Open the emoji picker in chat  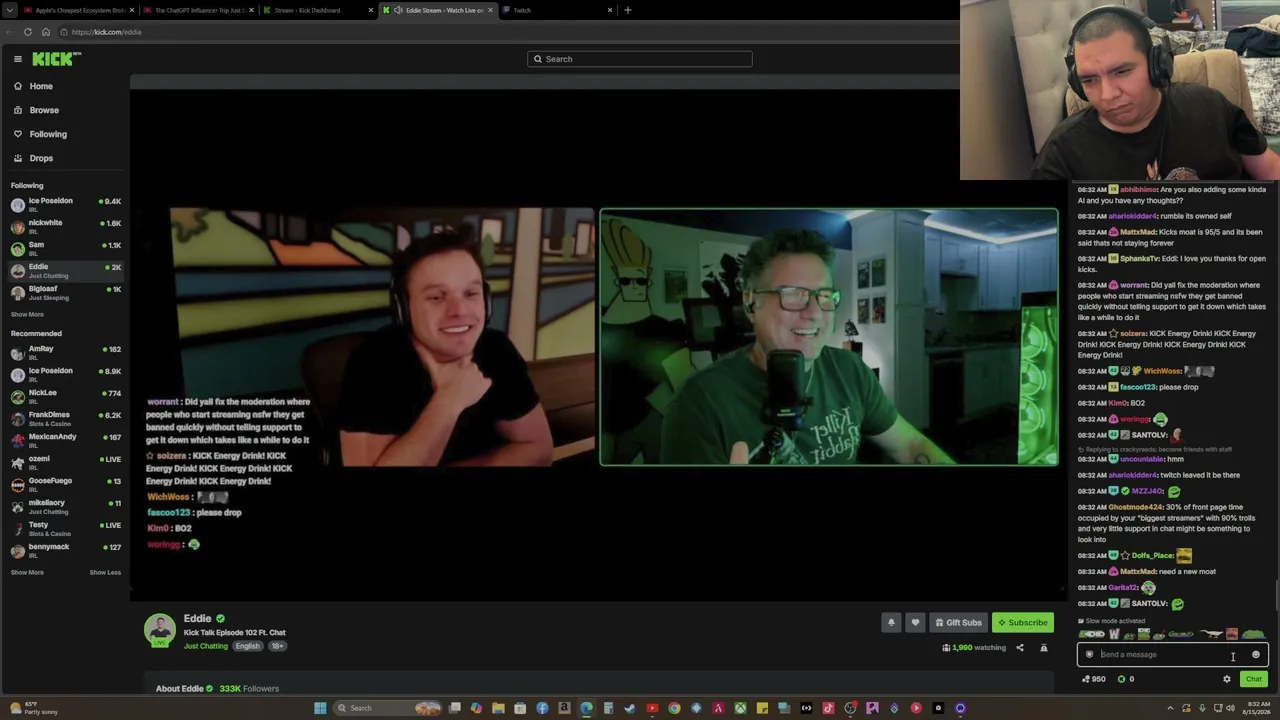coord(1256,655)
